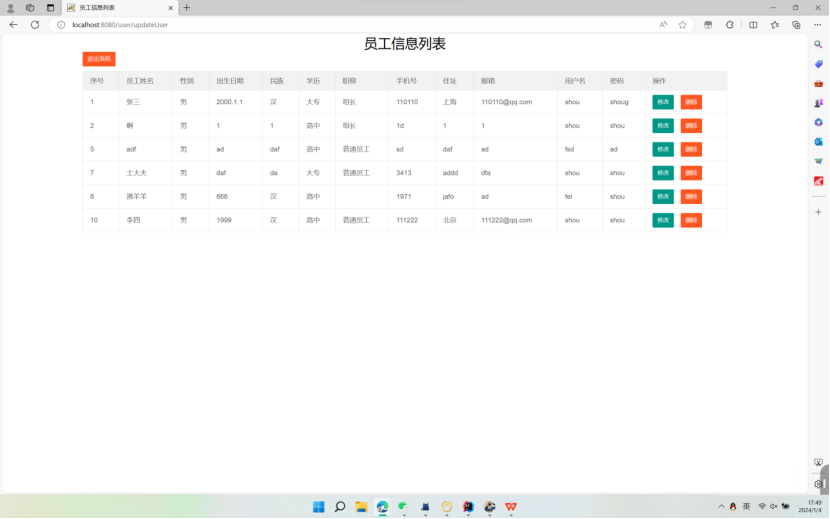
Task: Open File Explorer from taskbar
Action: [361, 507]
